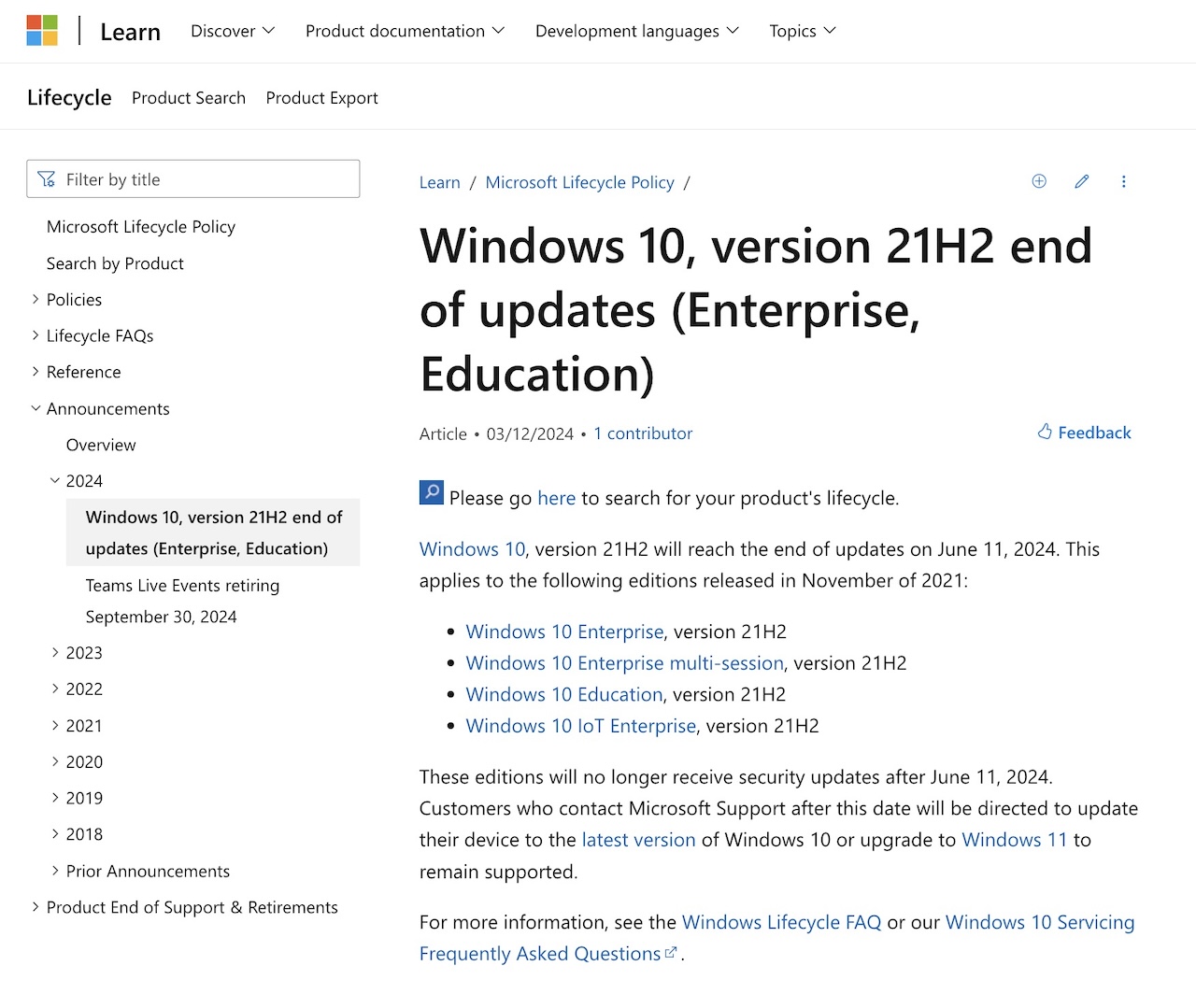Click the Microsoft logo

coord(42,31)
